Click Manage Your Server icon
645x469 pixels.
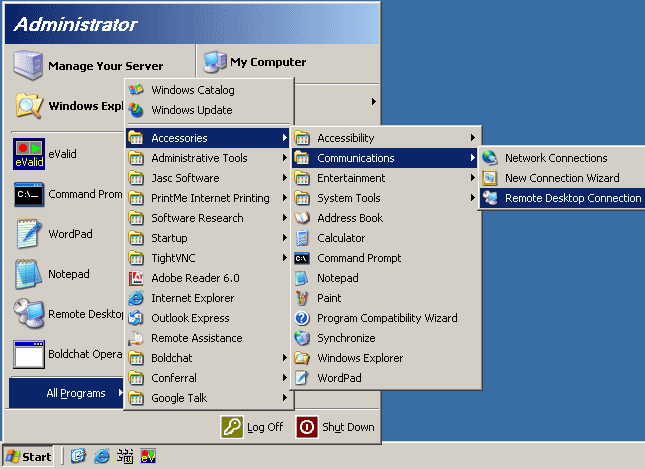(28, 65)
